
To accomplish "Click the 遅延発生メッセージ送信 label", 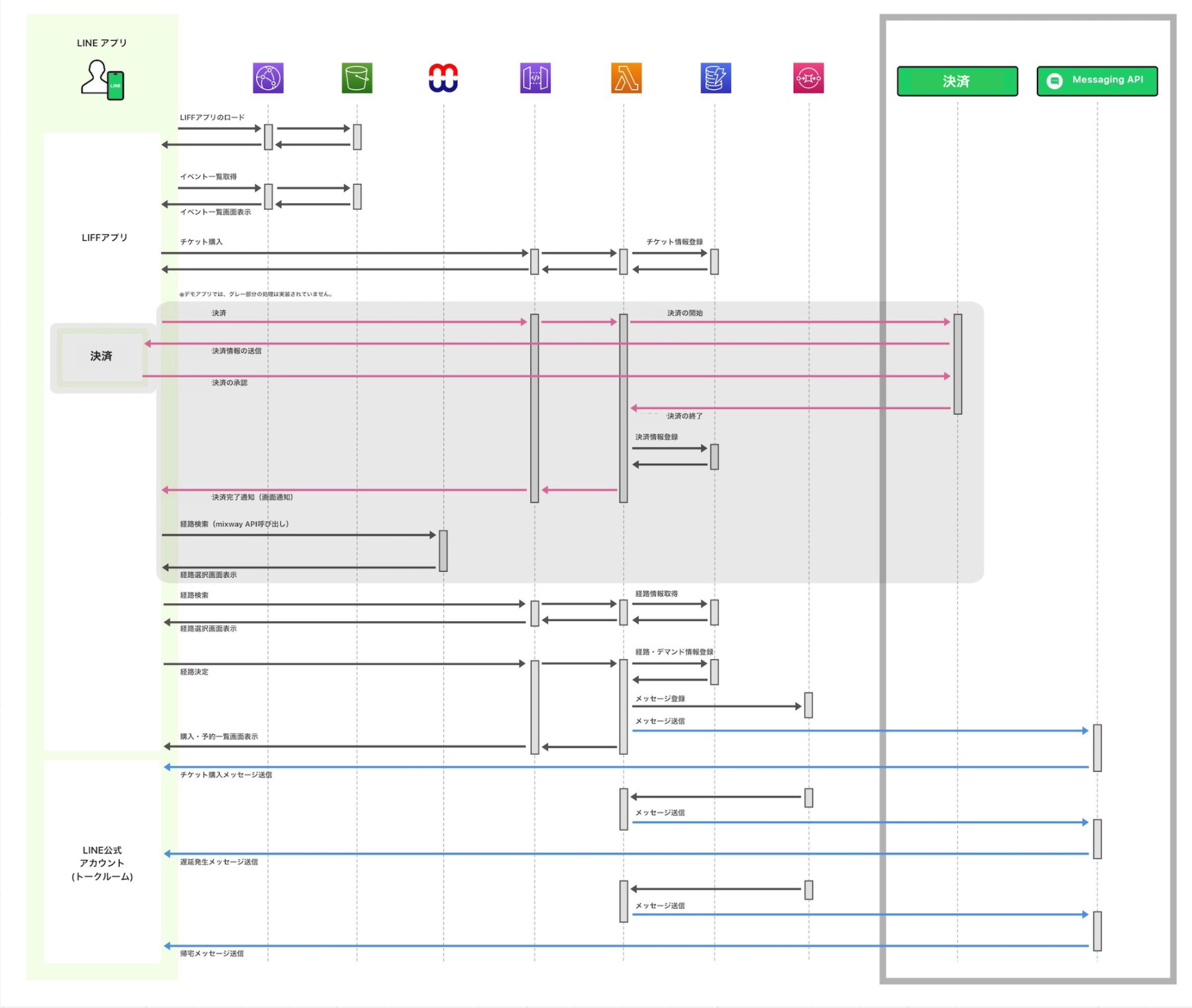I will (x=218, y=862).
